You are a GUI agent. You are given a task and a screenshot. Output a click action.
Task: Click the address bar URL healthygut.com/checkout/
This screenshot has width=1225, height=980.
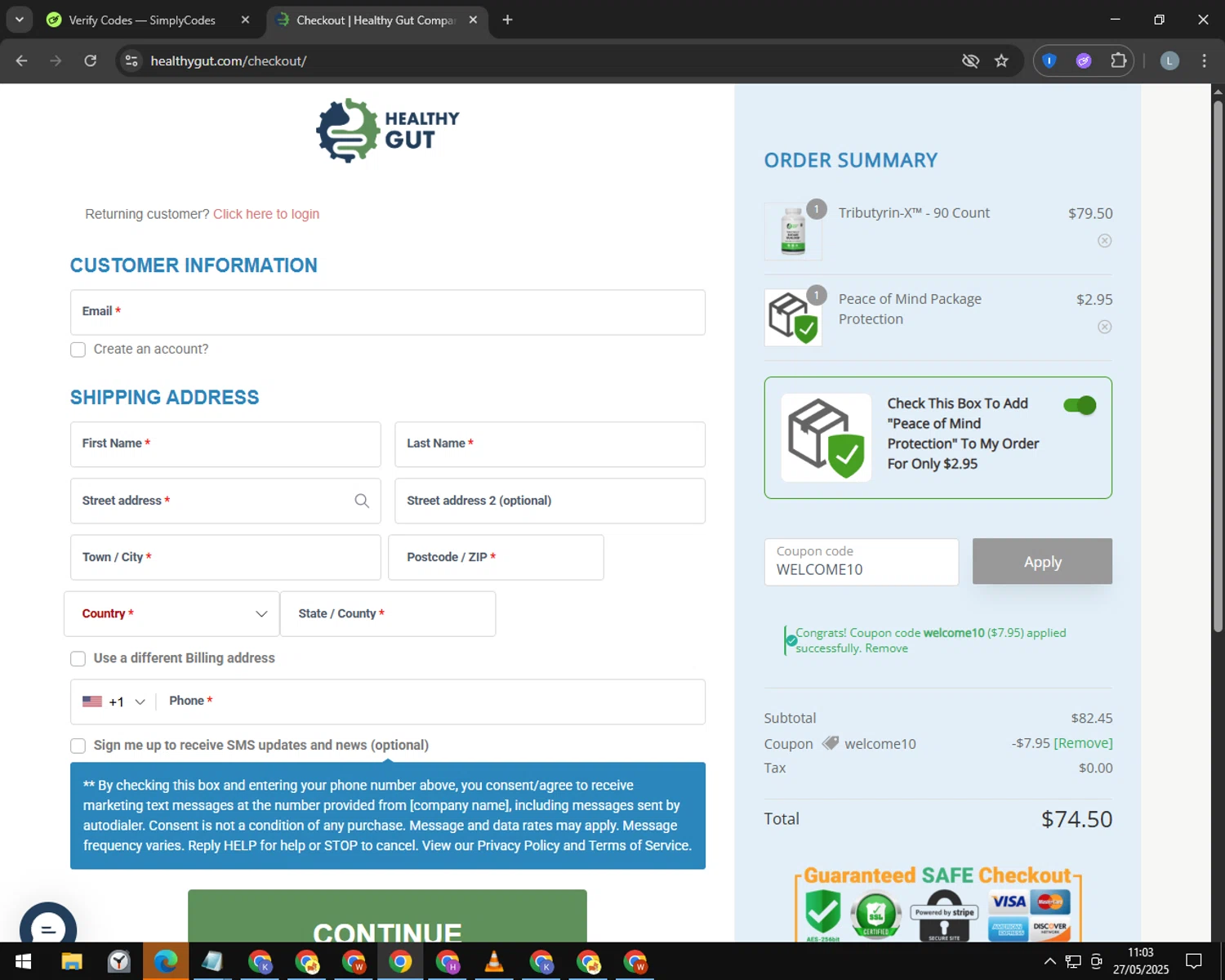[x=229, y=61]
